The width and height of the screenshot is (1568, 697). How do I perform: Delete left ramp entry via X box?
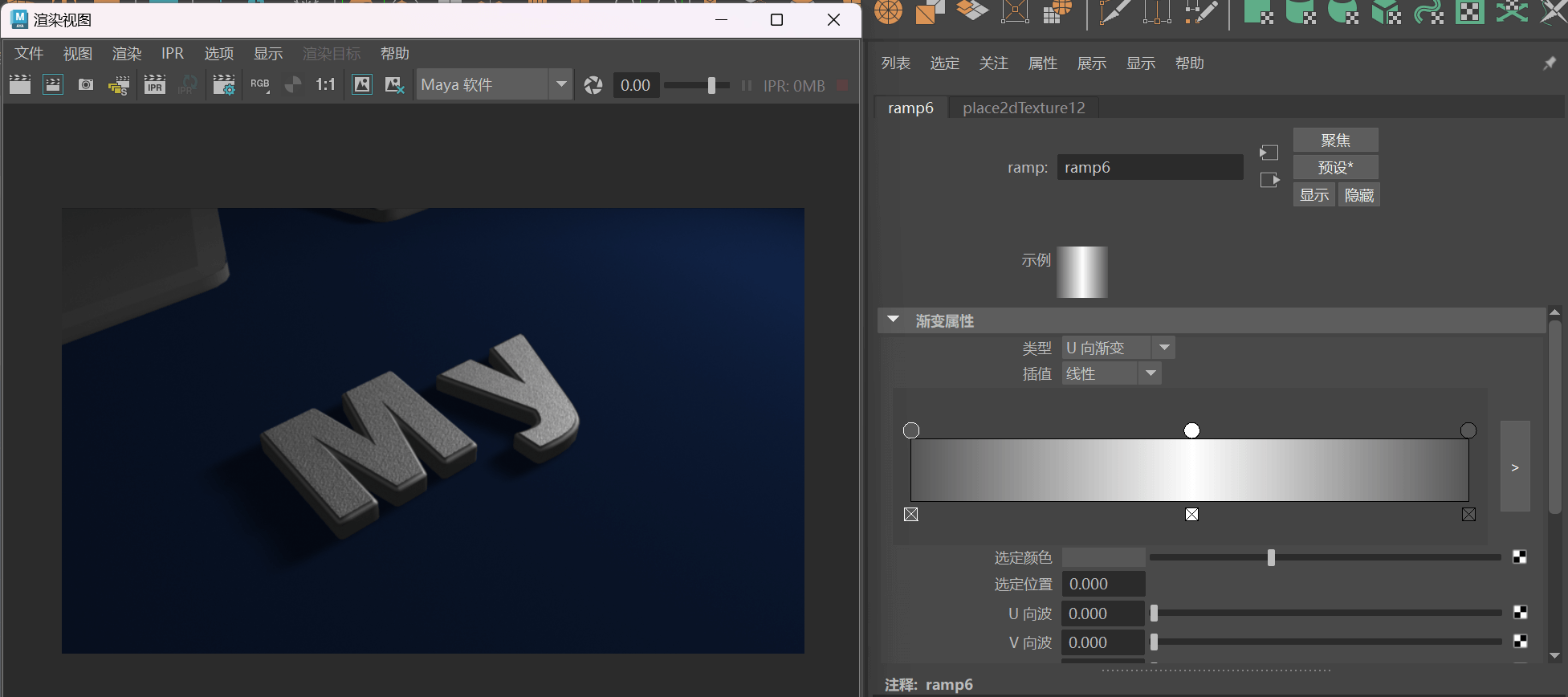(911, 515)
